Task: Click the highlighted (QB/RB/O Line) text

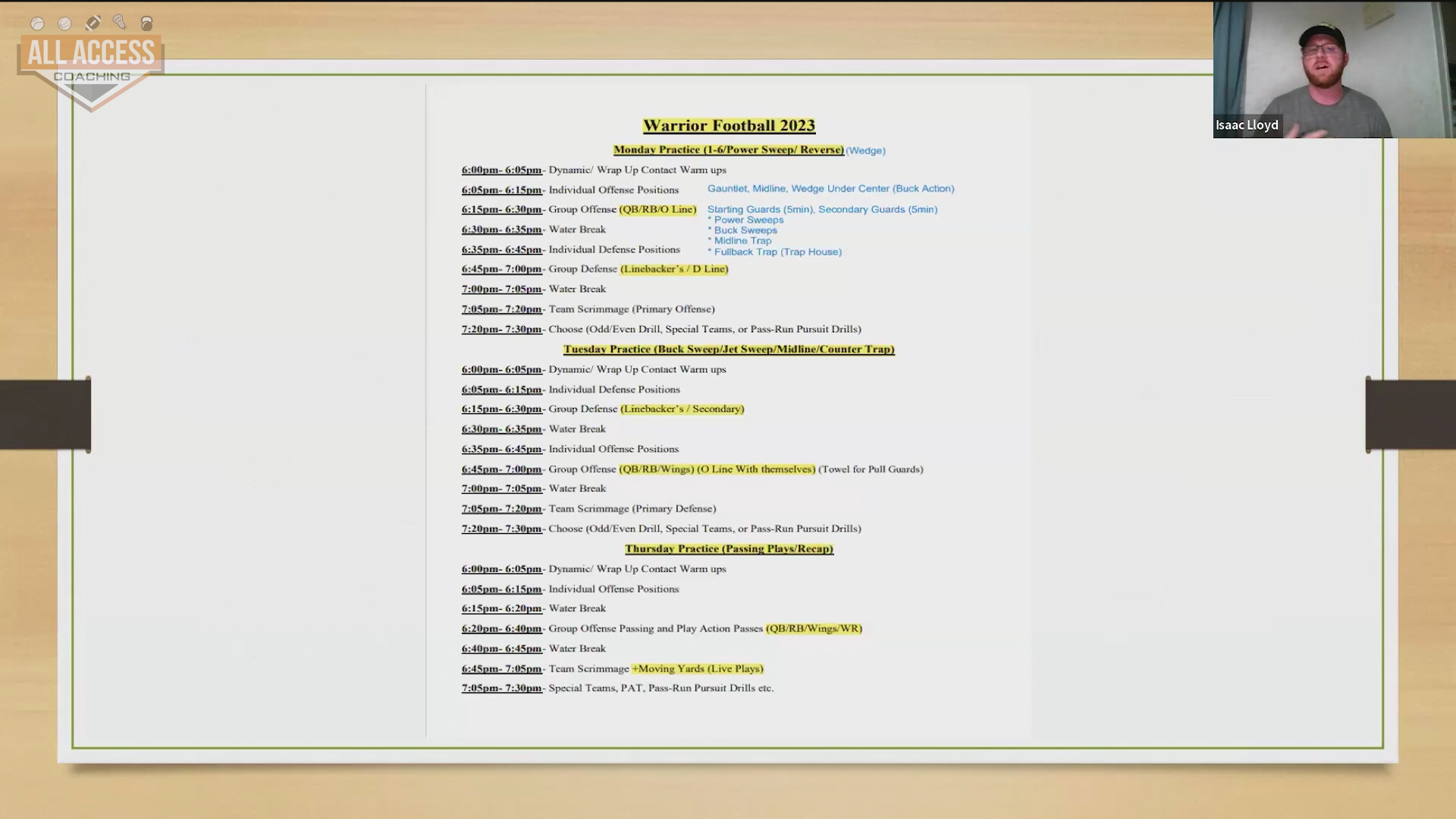Action: [x=657, y=210]
